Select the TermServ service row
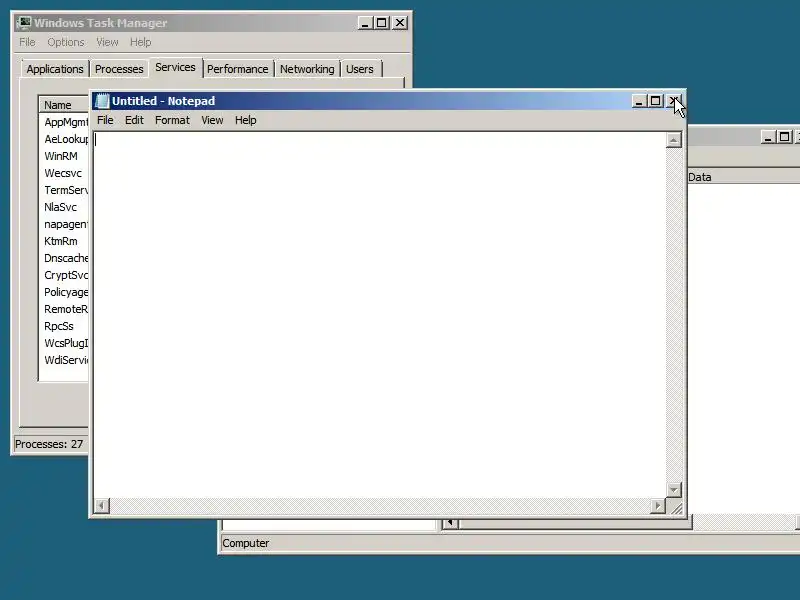This screenshot has height=600, width=800. [x=65, y=190]
